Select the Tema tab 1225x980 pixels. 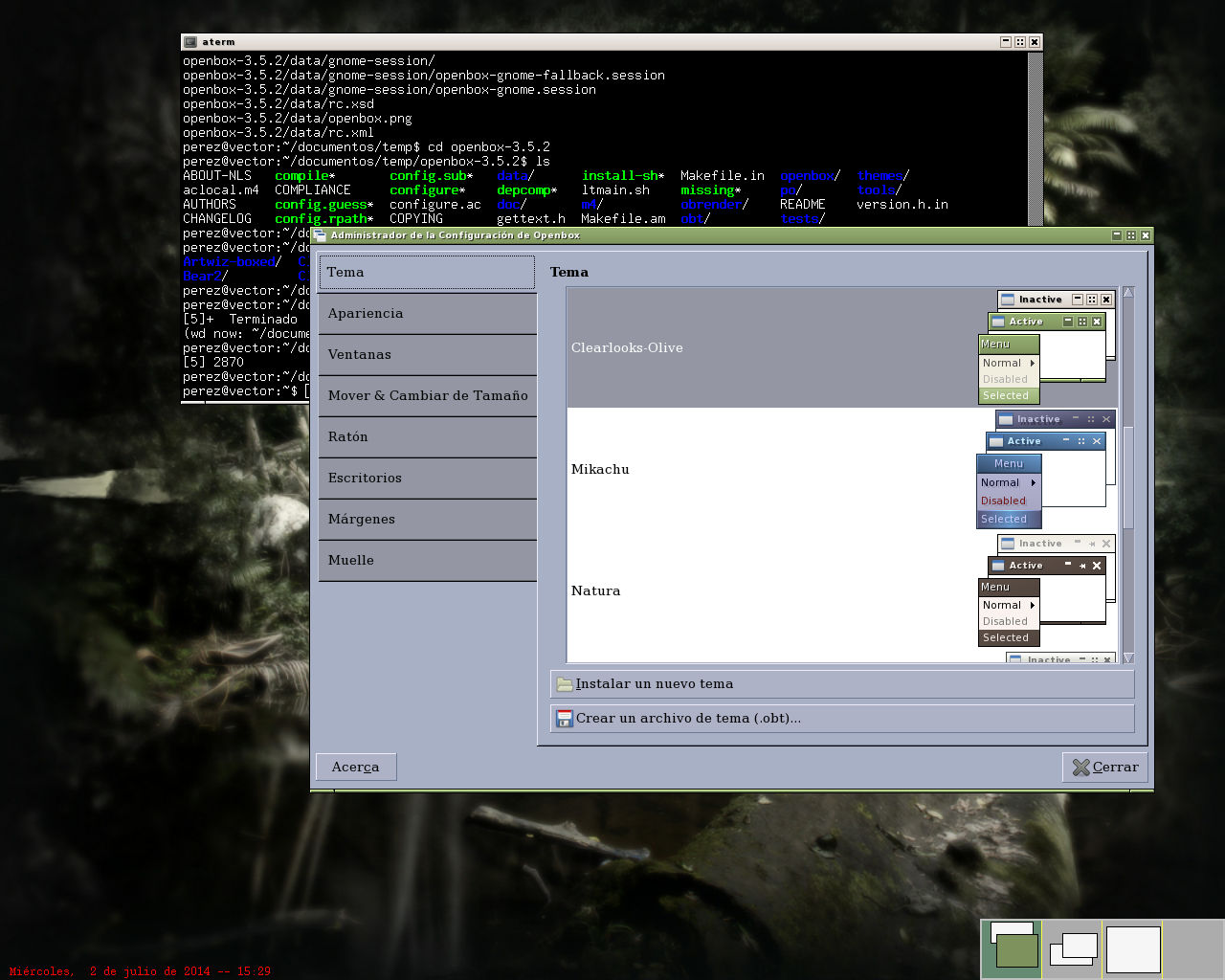pyautogui.click(x=427, y=273)
